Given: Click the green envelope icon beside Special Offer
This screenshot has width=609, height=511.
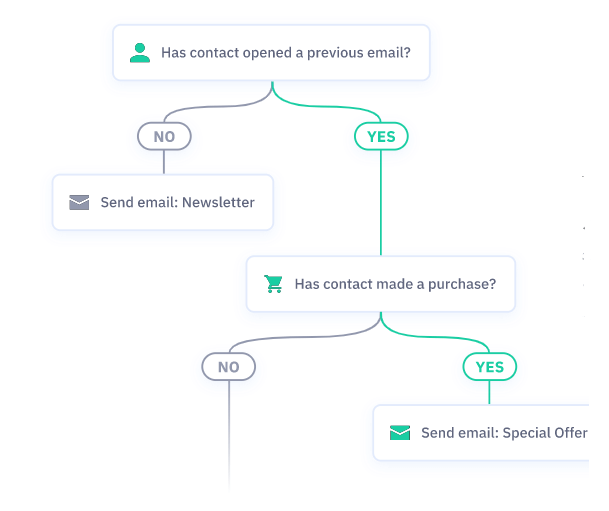Looking at the screenshot, I should pos(400,433).
